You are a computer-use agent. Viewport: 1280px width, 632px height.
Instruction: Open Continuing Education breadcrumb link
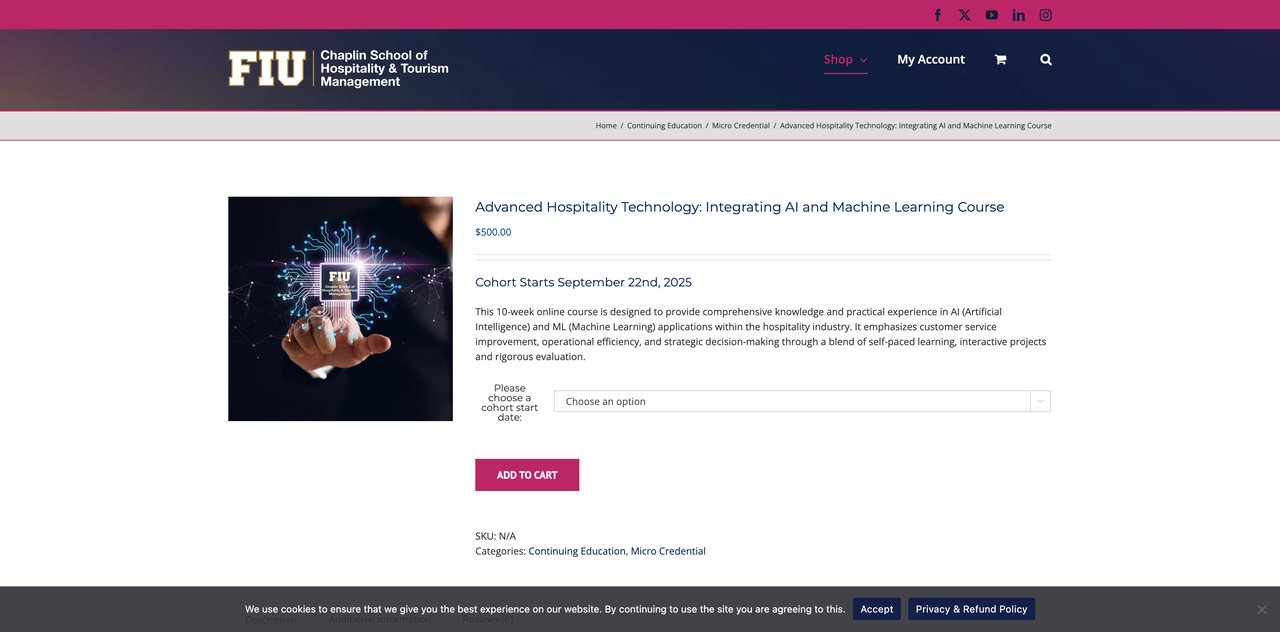[664, 126]
